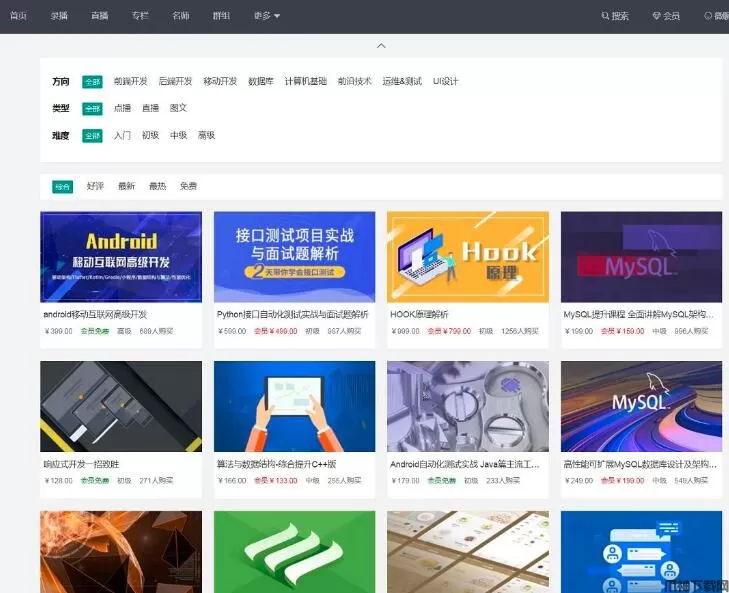The height and width of the screenshot is (593, 729).
Task: Go to the 直播 navigation item
Action: [x=99, y=16]
